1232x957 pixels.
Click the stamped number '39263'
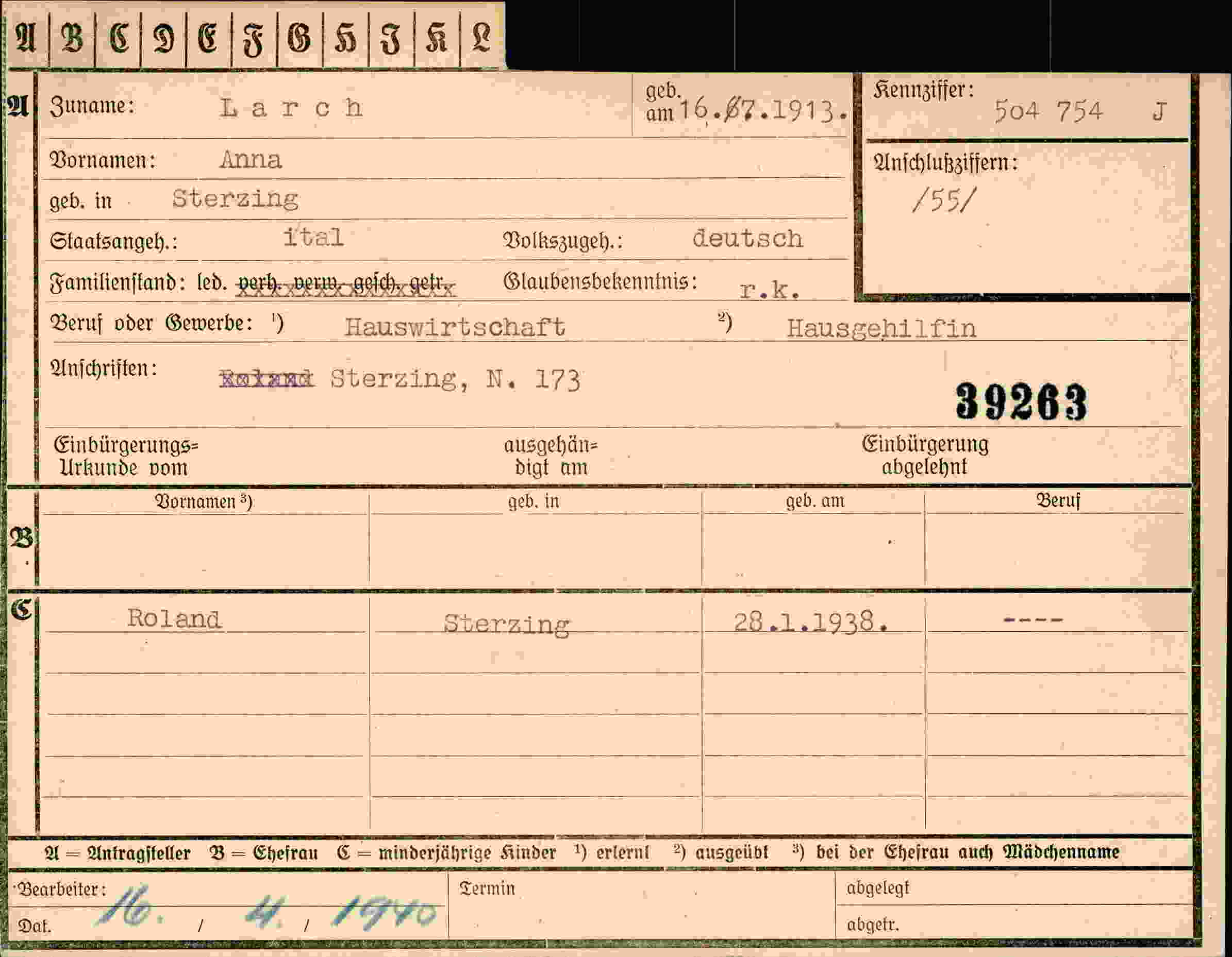[x=1022, y=402]
